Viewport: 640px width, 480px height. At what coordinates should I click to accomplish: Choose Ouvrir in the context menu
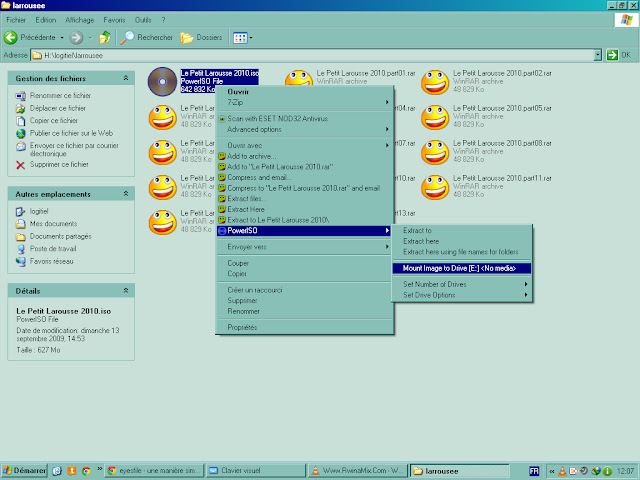coord(304,92)
